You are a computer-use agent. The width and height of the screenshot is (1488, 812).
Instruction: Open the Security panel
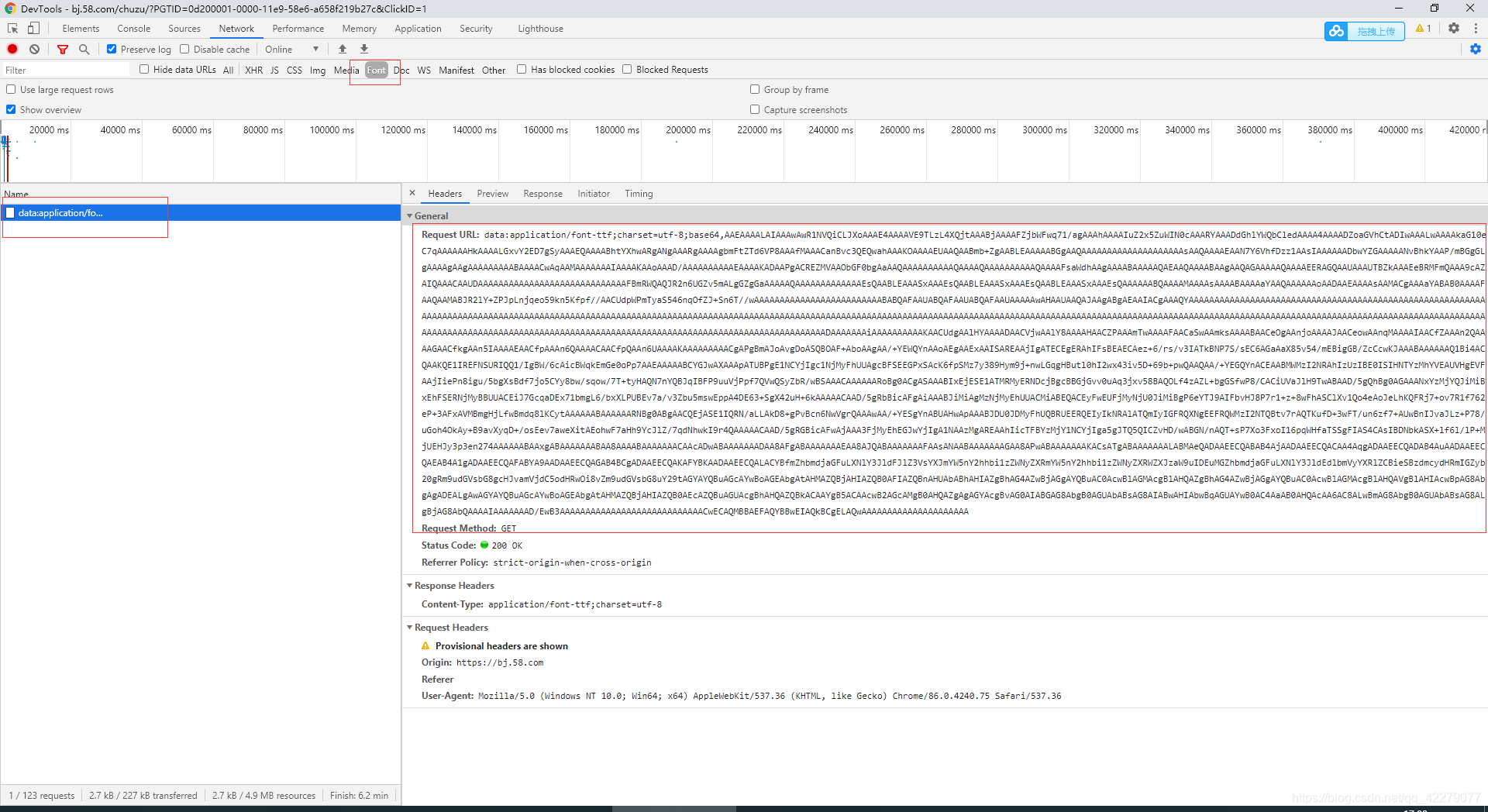click(476, 29)
